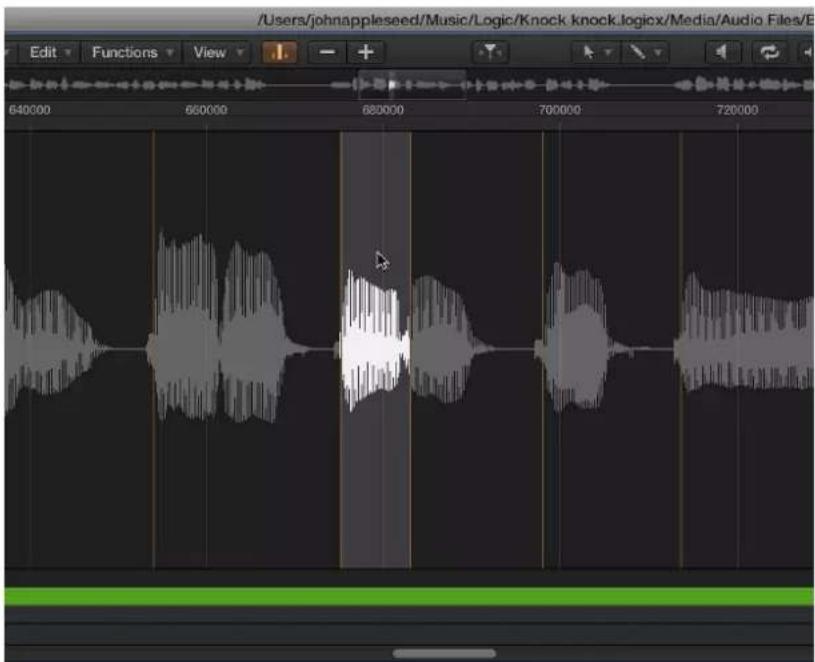Click the horizontal scrollbar thumb at bottom
This screenshot has width=815, height=662.
(444, 653)
